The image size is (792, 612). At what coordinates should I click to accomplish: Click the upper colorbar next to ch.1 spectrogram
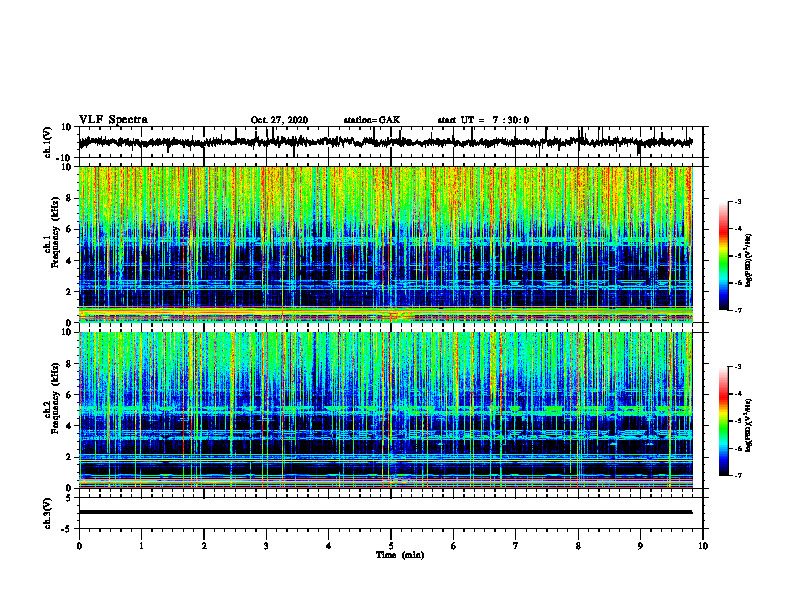pyautogui.click(x=724, y=256)
